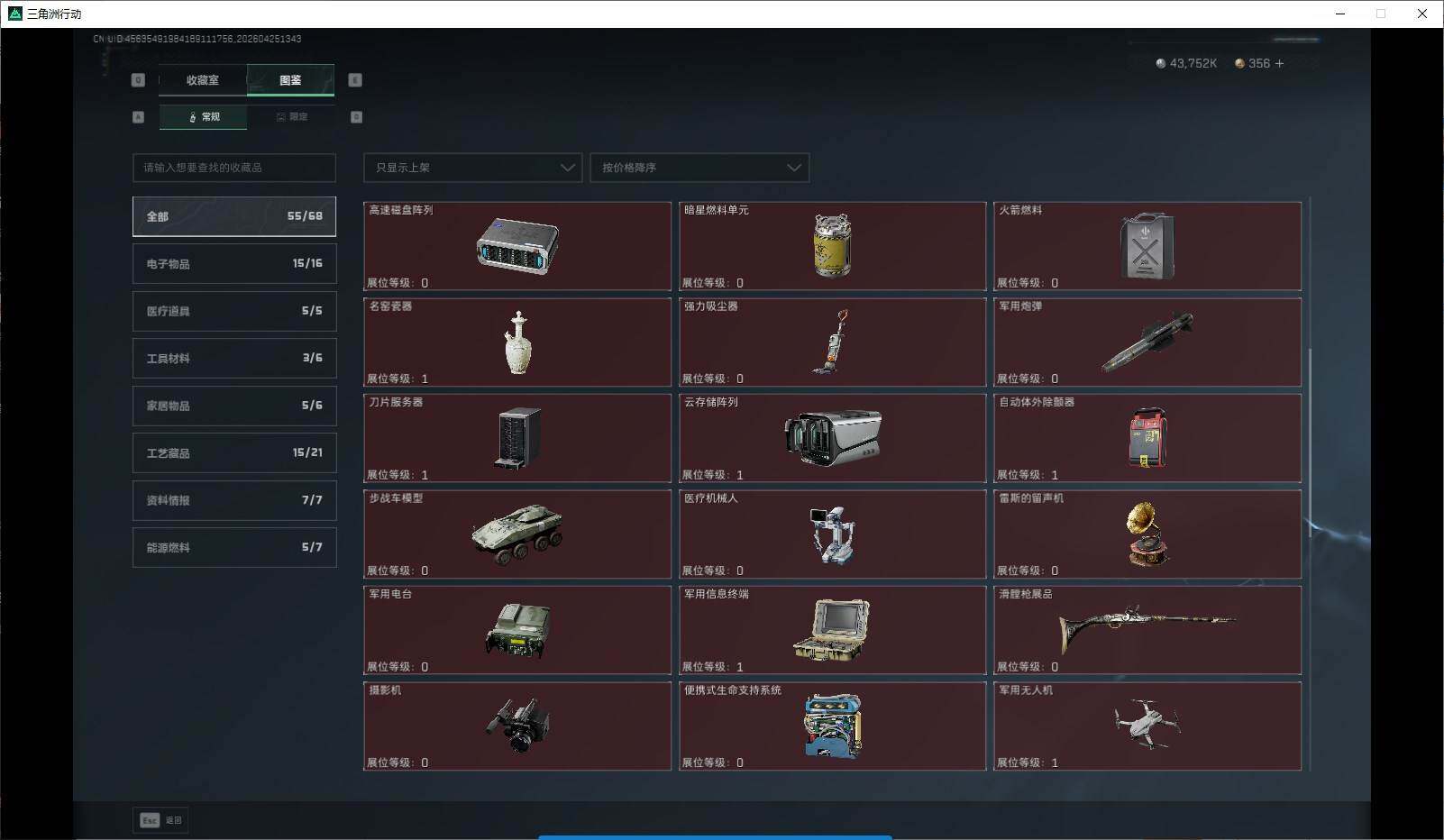Click the A key hint icon
Screen dimensions: 1444x840
point(138,117)
